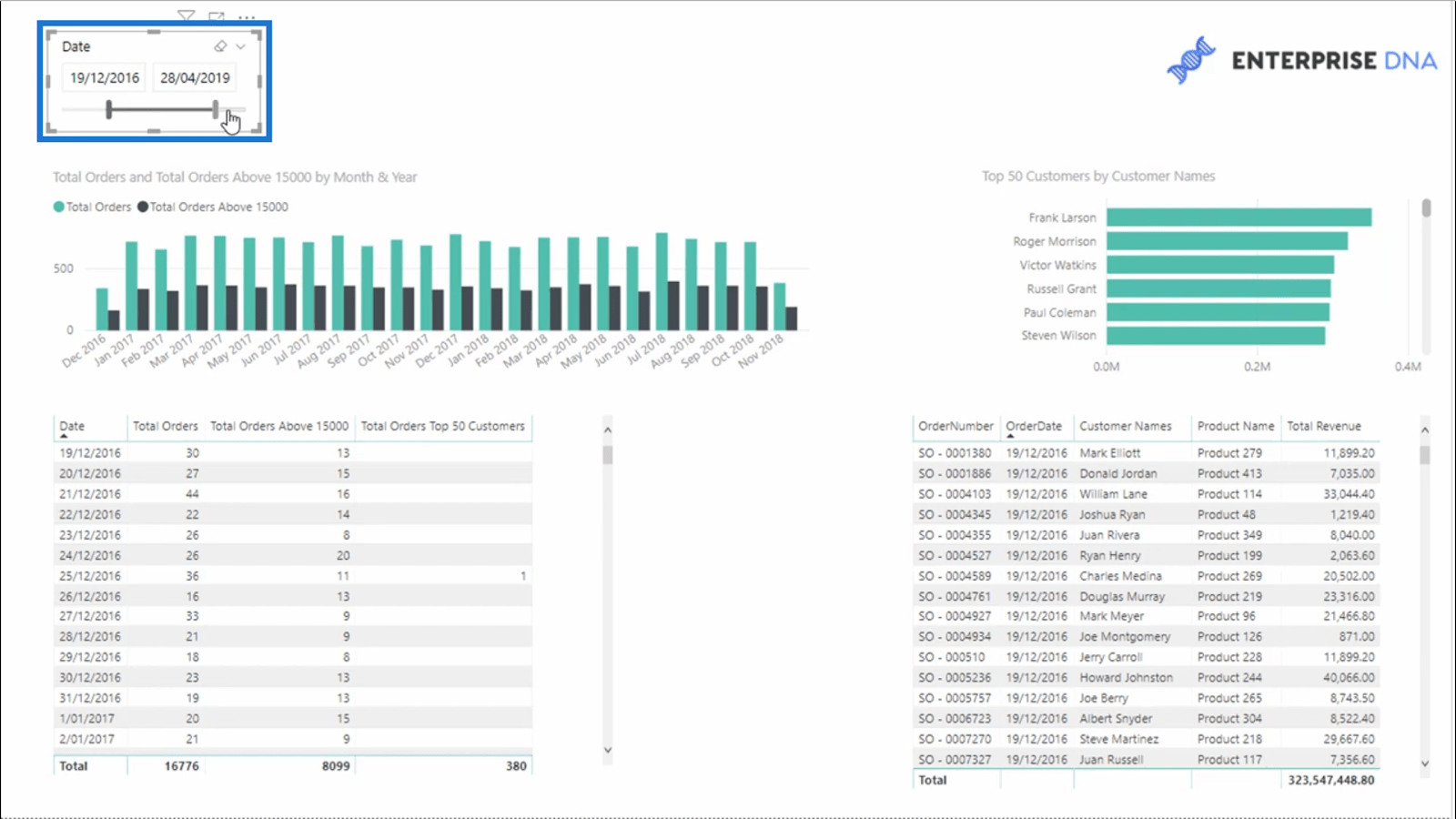Screen dimensions: 1456x819
Task: Select the 25/12/2016 date cell
Action: coord(90,576)
